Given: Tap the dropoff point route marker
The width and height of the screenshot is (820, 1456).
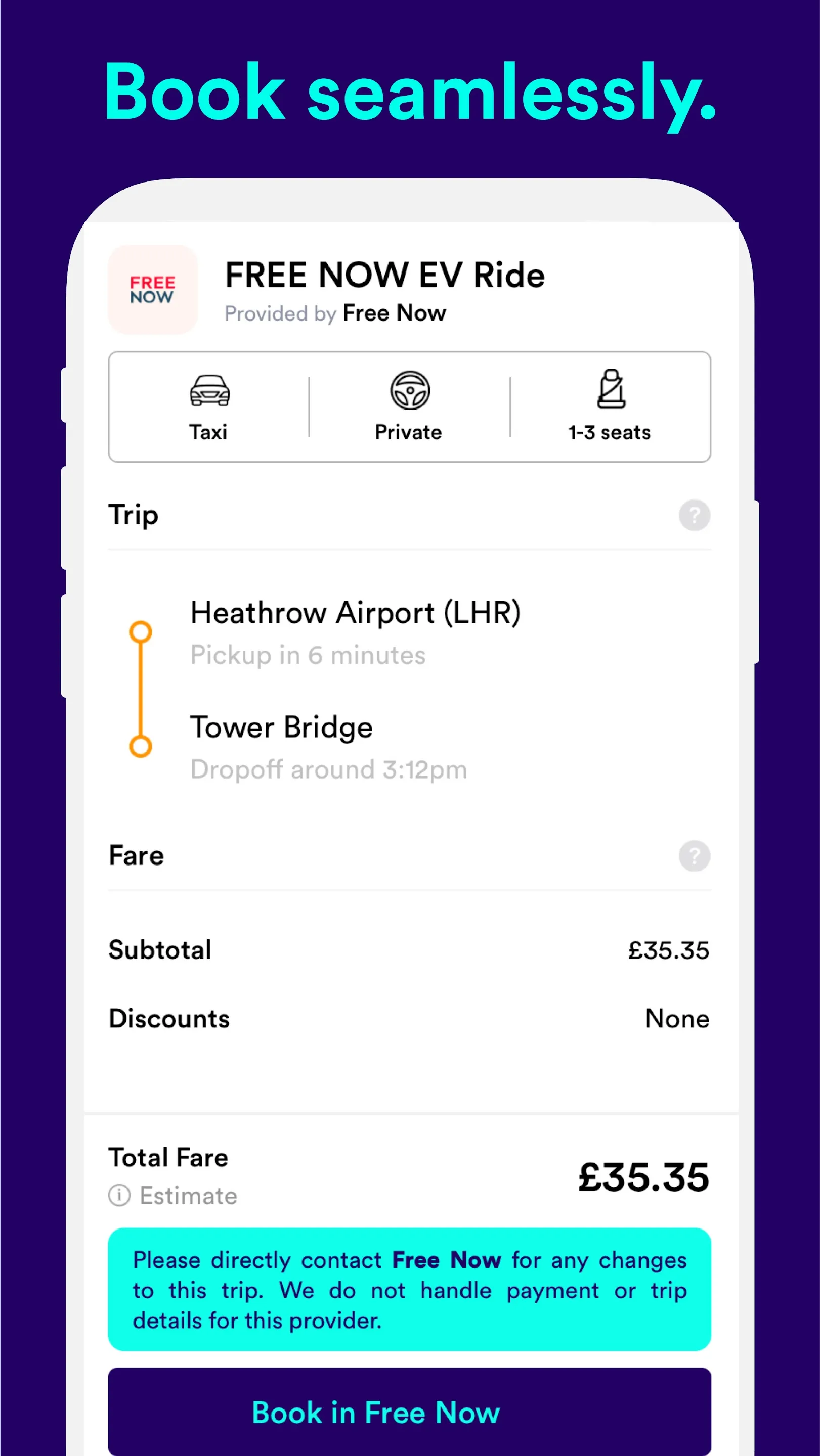Looking at the screenshot, I should pyautogui.click(x=141, y=747).
